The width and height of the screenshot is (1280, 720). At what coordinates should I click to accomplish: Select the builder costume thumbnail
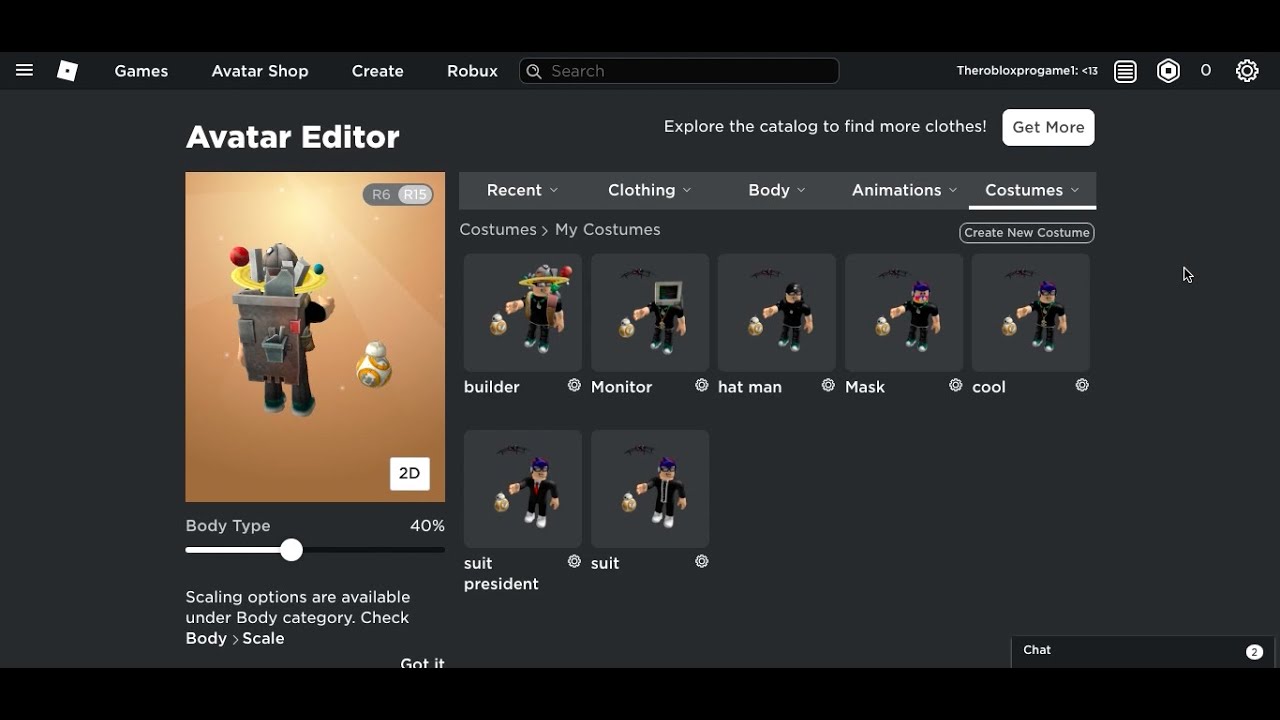click(x=523, y=312)
